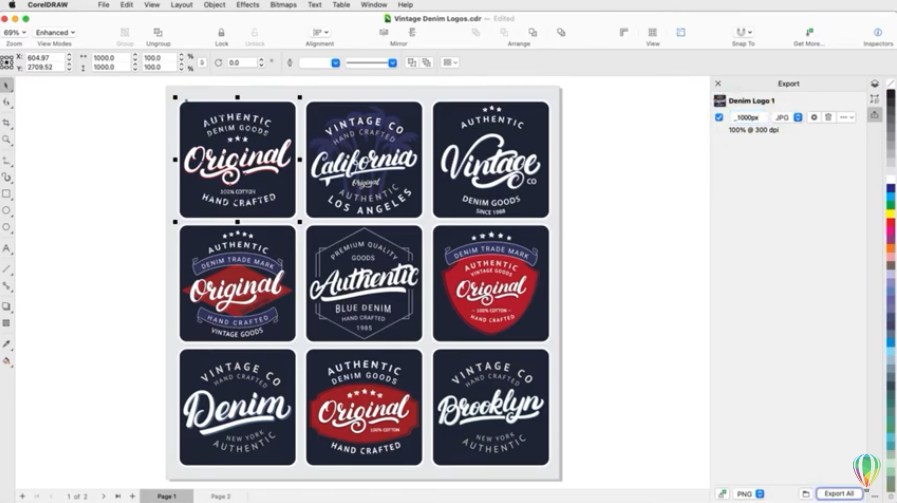
Task: Open the outline width dropdown
Action: [319, 63]
